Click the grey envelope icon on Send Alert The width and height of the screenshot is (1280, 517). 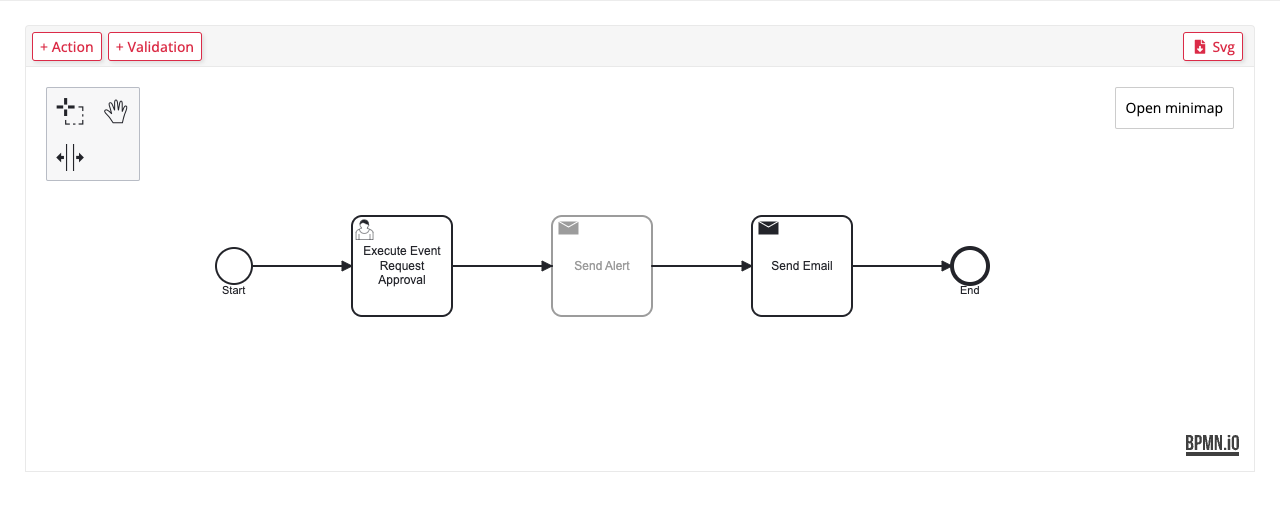pyautogui.click(x=568, y=228)
